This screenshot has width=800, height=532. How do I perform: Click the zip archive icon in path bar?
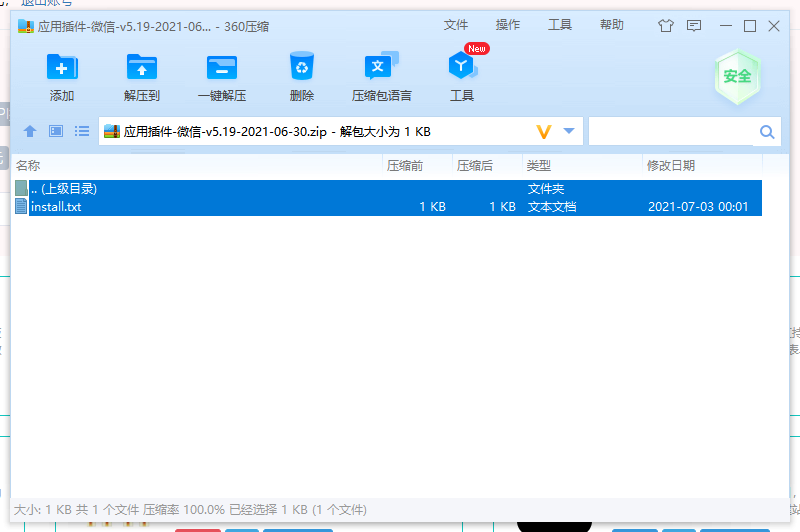[x=112, y=132]
